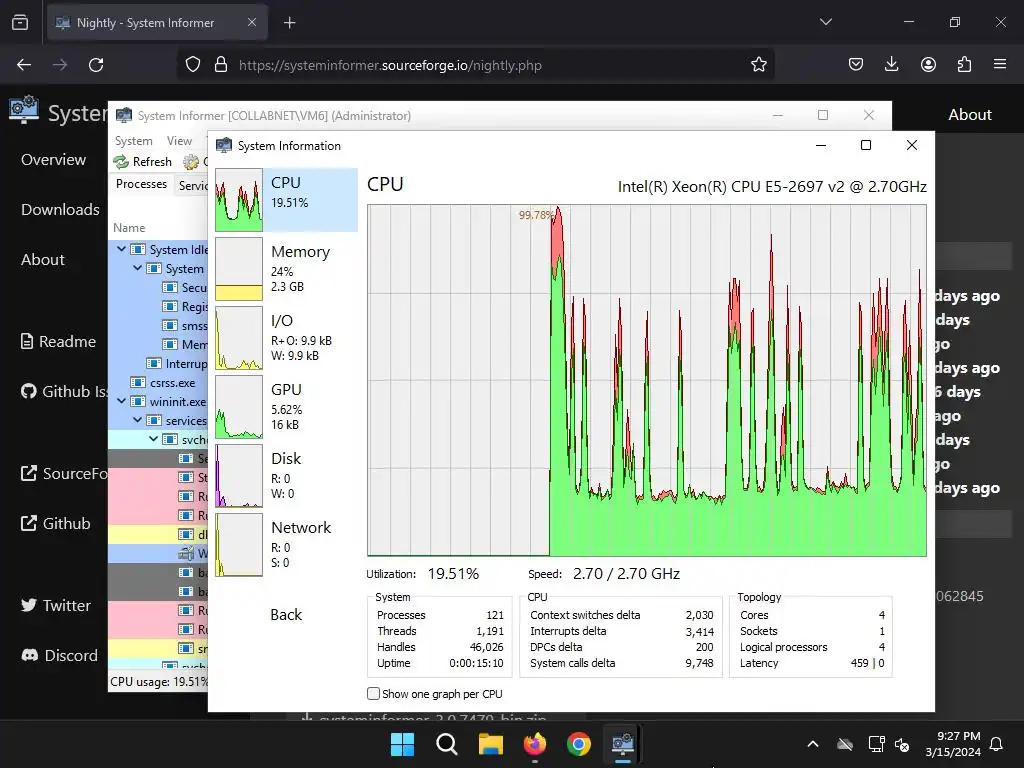The image size is (1024, 768).
Task: Open the Discord link in the sidebar
Action: (x=59, y=655)
